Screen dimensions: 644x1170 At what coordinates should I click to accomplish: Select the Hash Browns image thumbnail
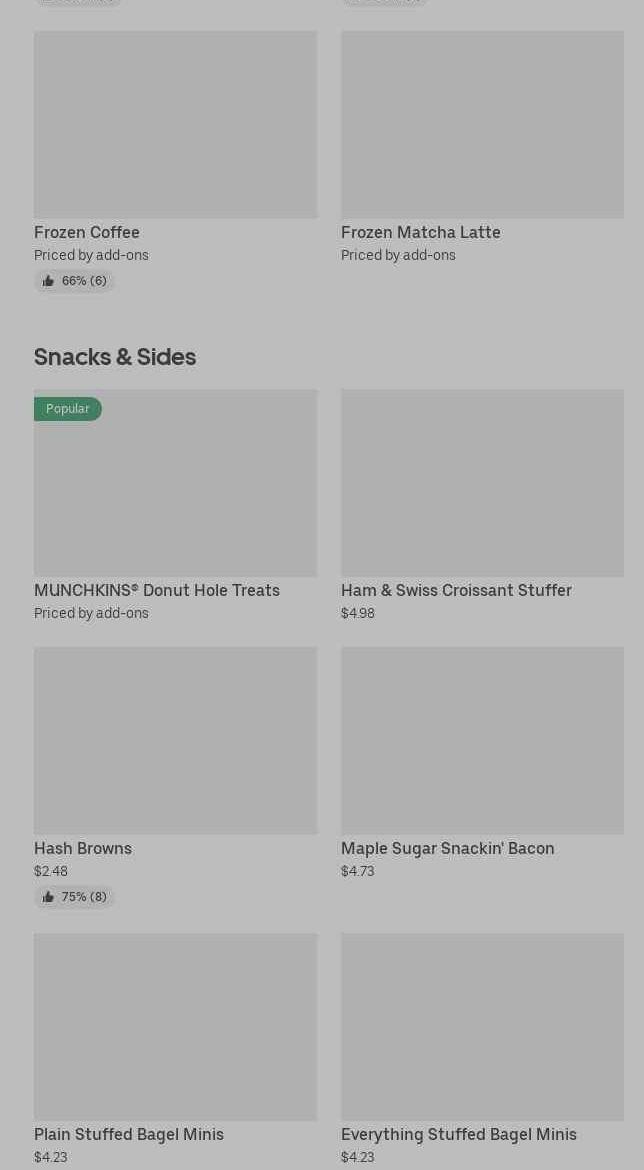175,740
